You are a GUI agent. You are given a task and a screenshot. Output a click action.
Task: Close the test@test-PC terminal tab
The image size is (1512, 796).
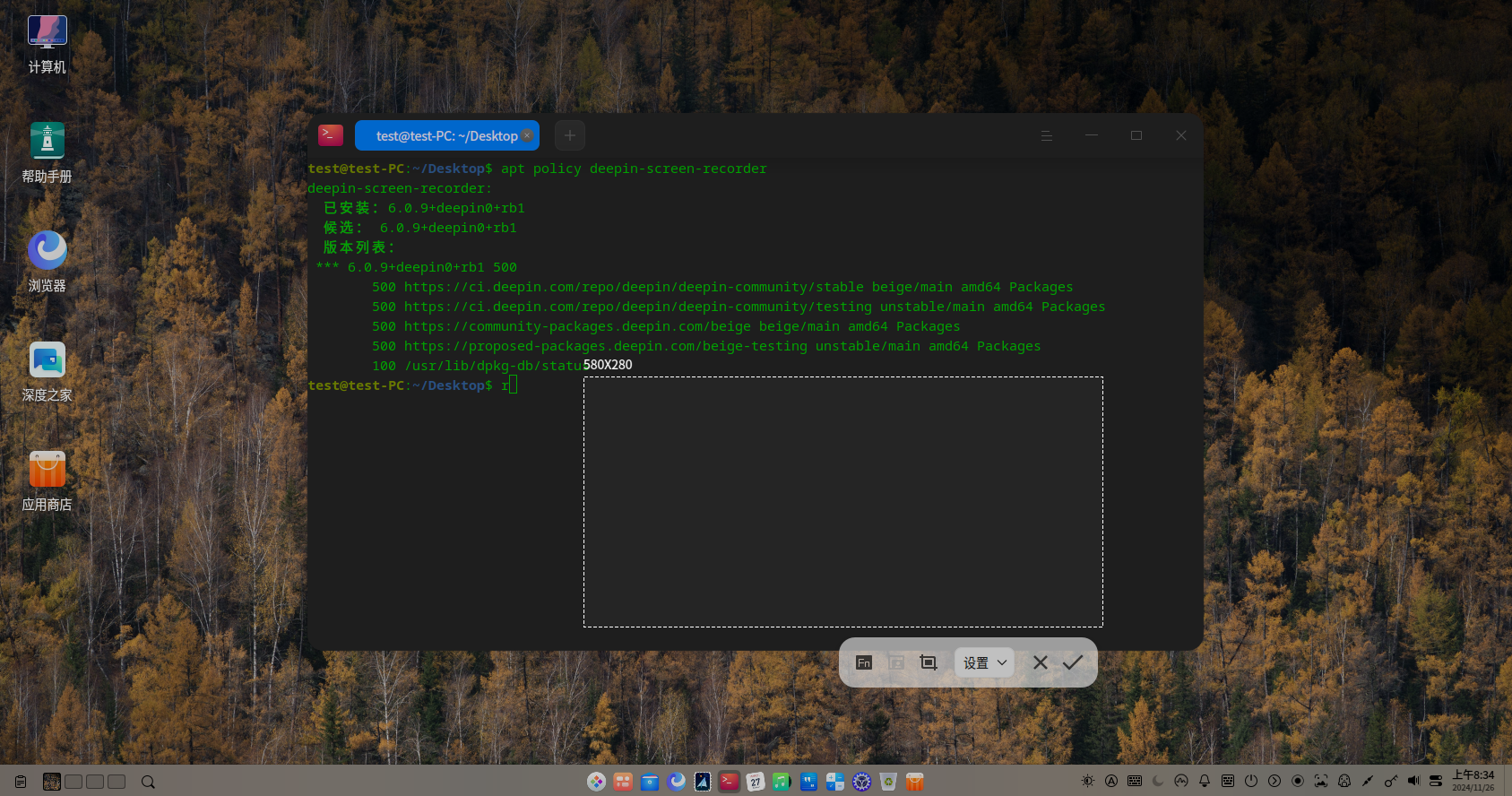527,135
